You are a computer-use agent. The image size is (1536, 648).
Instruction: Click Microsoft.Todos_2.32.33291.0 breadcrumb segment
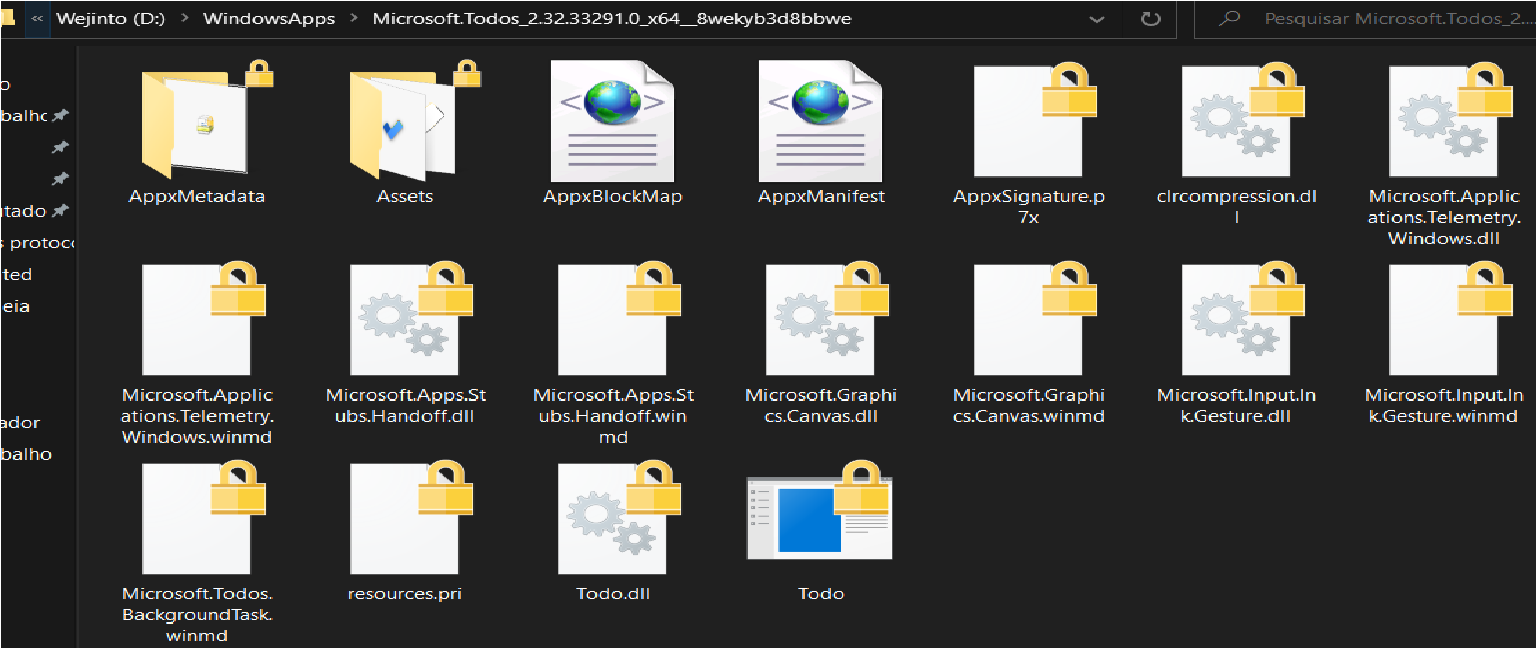pos(612,19)
